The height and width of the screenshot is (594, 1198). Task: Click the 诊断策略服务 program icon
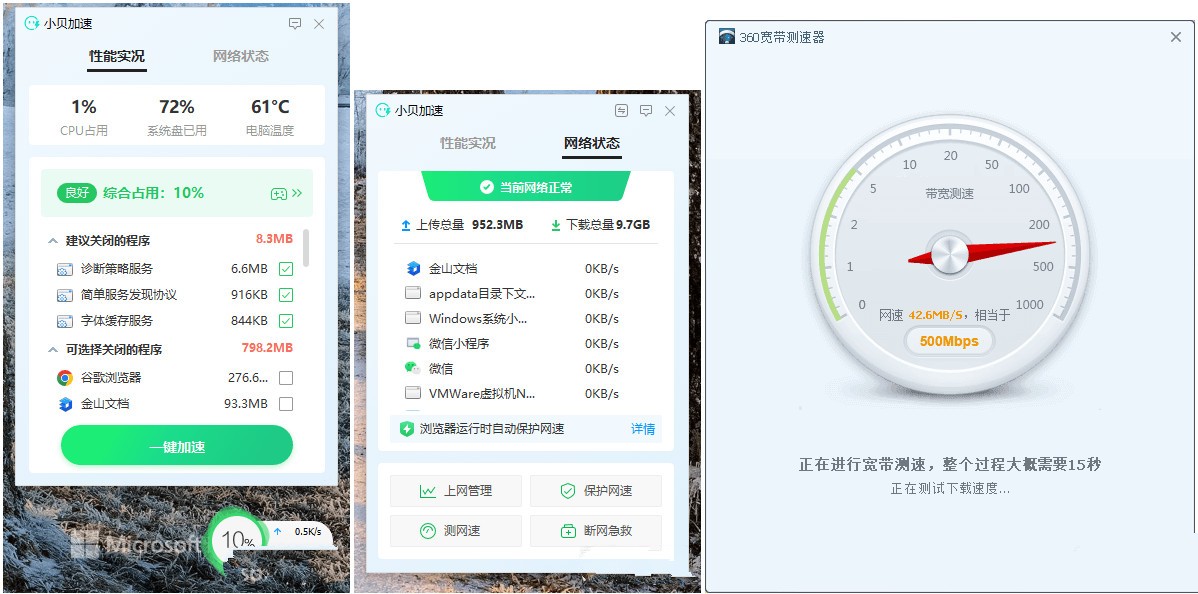click(65, 269)
